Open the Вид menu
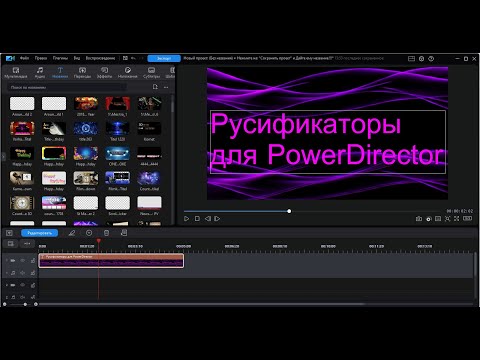 click(x=77, y=58)
